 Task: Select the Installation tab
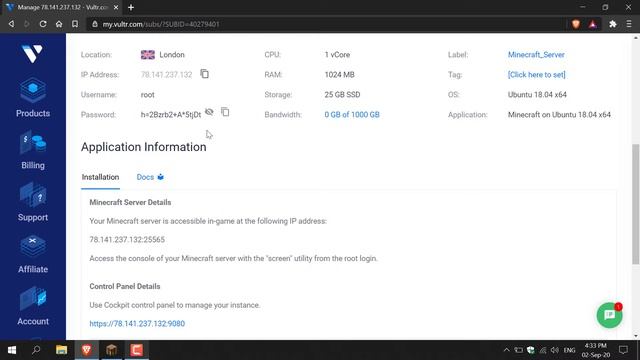[100, 177]
